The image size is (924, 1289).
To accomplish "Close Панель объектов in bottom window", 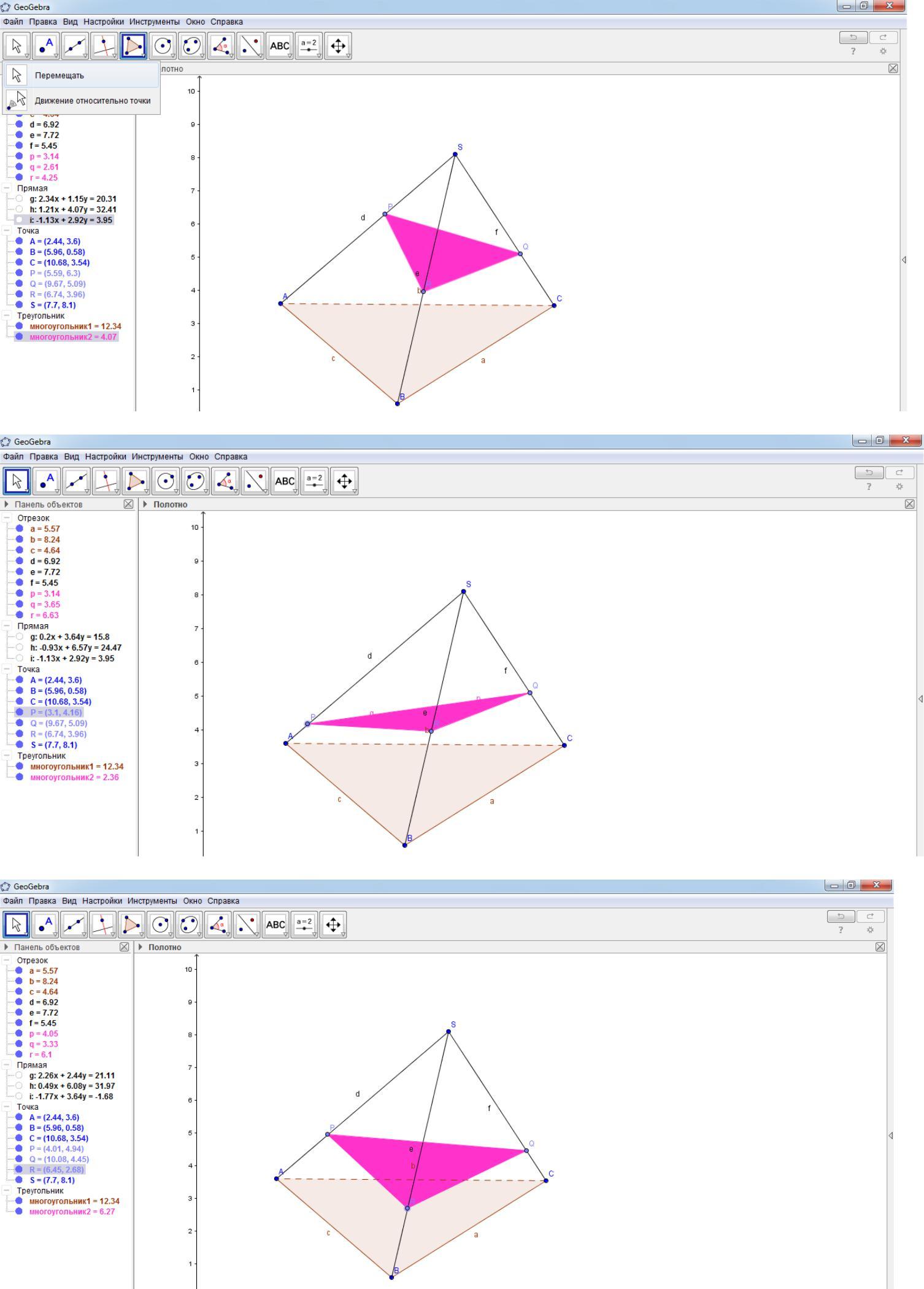I will pos(125,947).
